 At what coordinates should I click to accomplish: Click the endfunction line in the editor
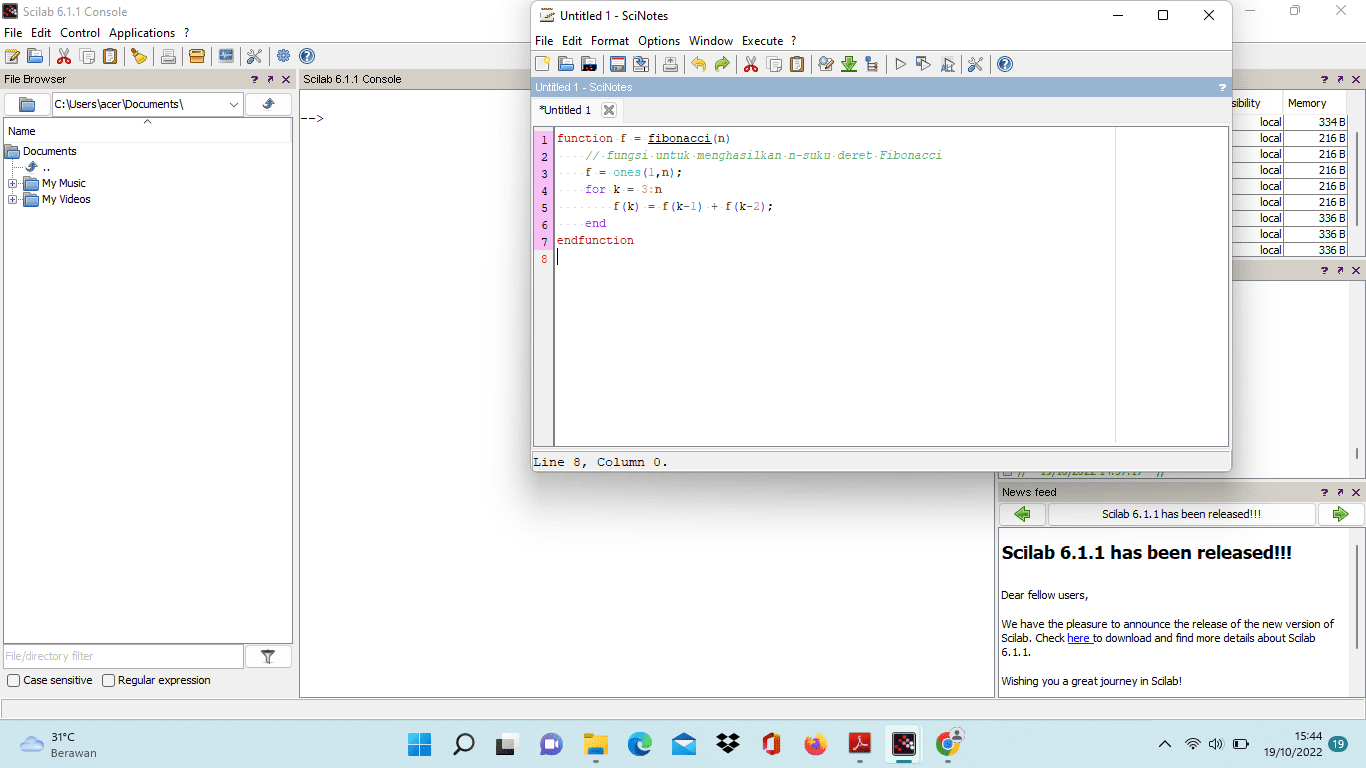595,241
